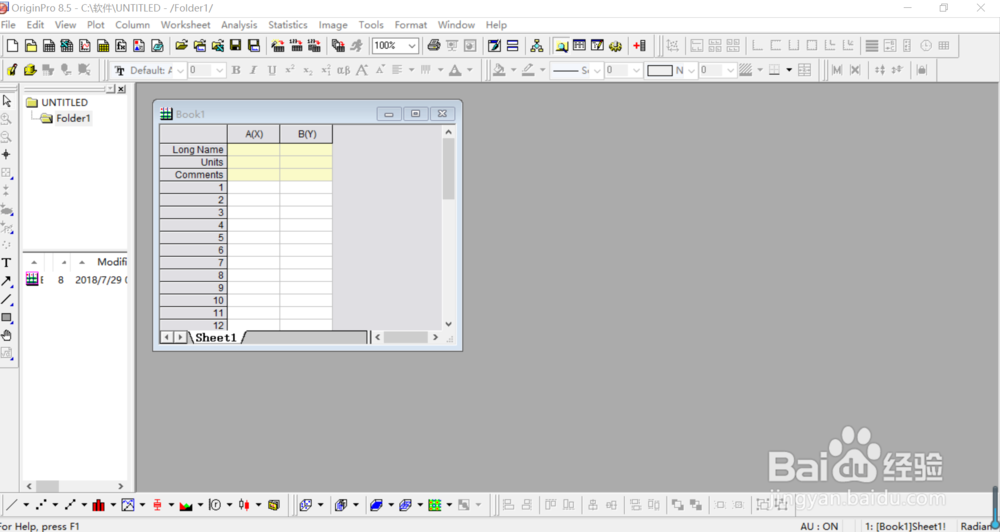Open the fill pattern dropdown arrow
This screenshot has width=1000, height=532.
(x=760, y=70)
